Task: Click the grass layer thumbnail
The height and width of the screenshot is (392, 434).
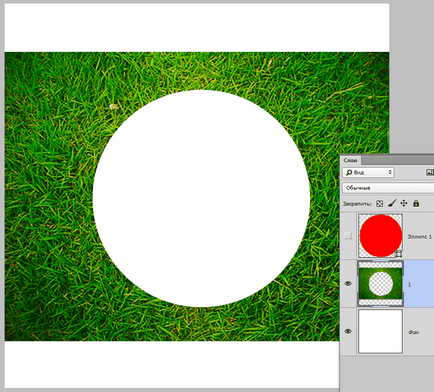Action: tap(380, 284)
